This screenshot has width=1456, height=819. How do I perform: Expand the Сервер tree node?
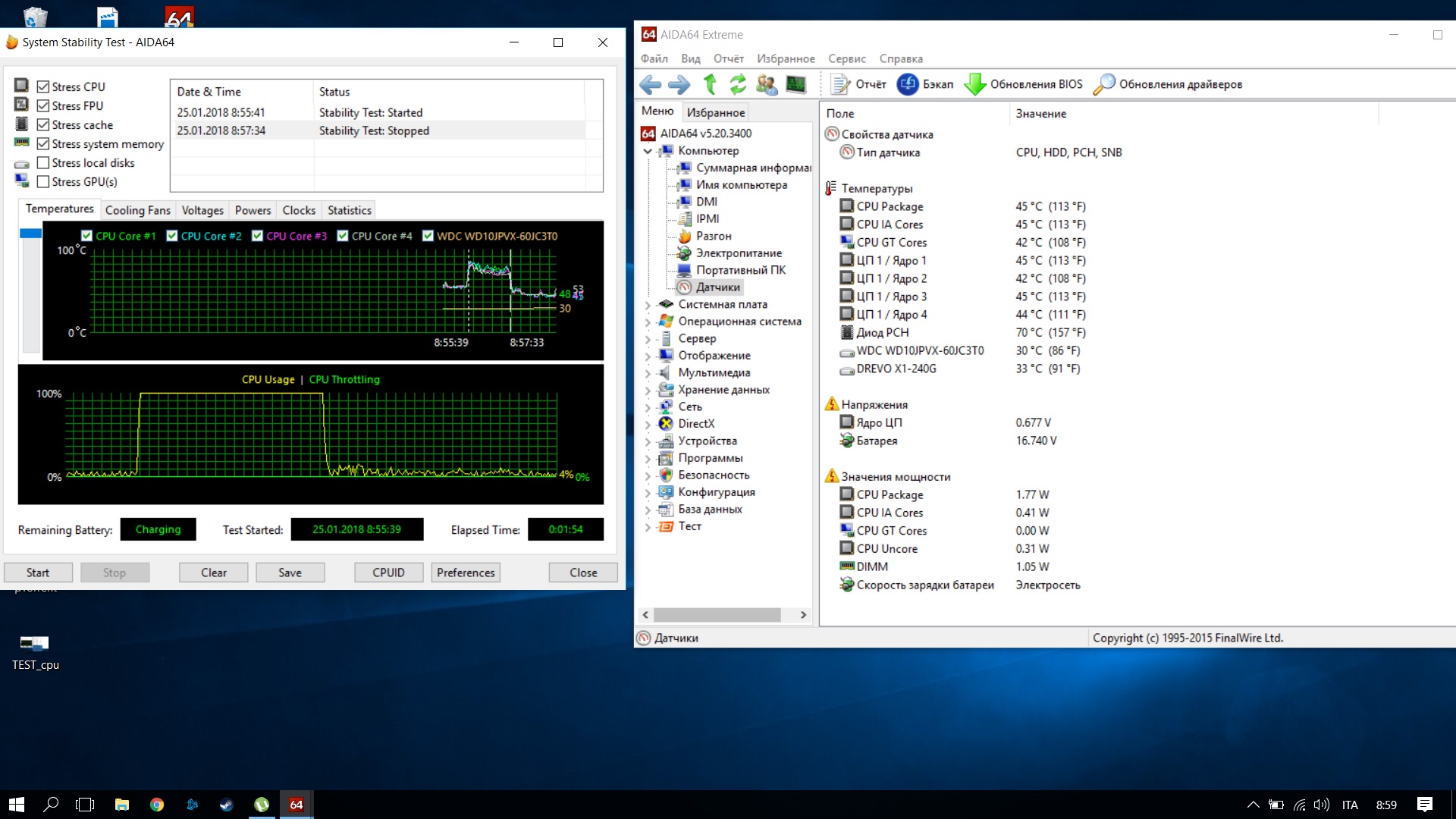pyautogui.click(x=648, y=339)
